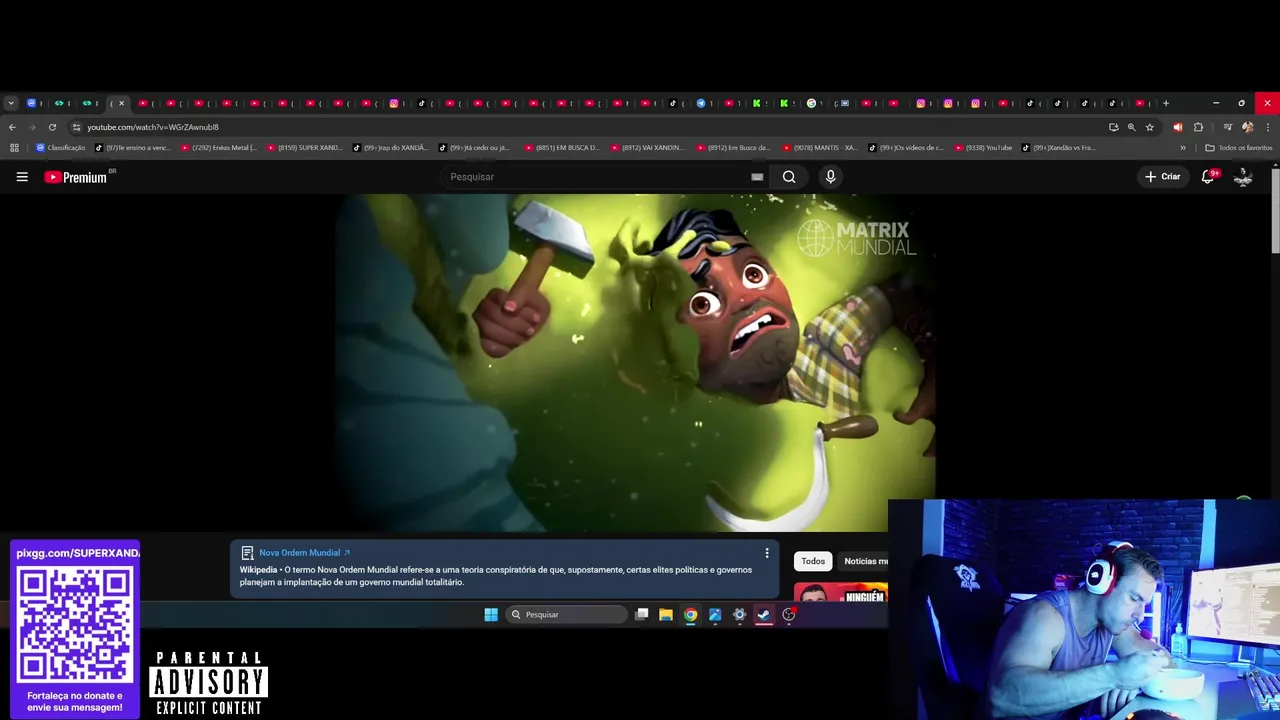The width and height of the screenshot is (1280, 720).
Task: Click the taskbar Pesquisar search box
Action: 565,615
